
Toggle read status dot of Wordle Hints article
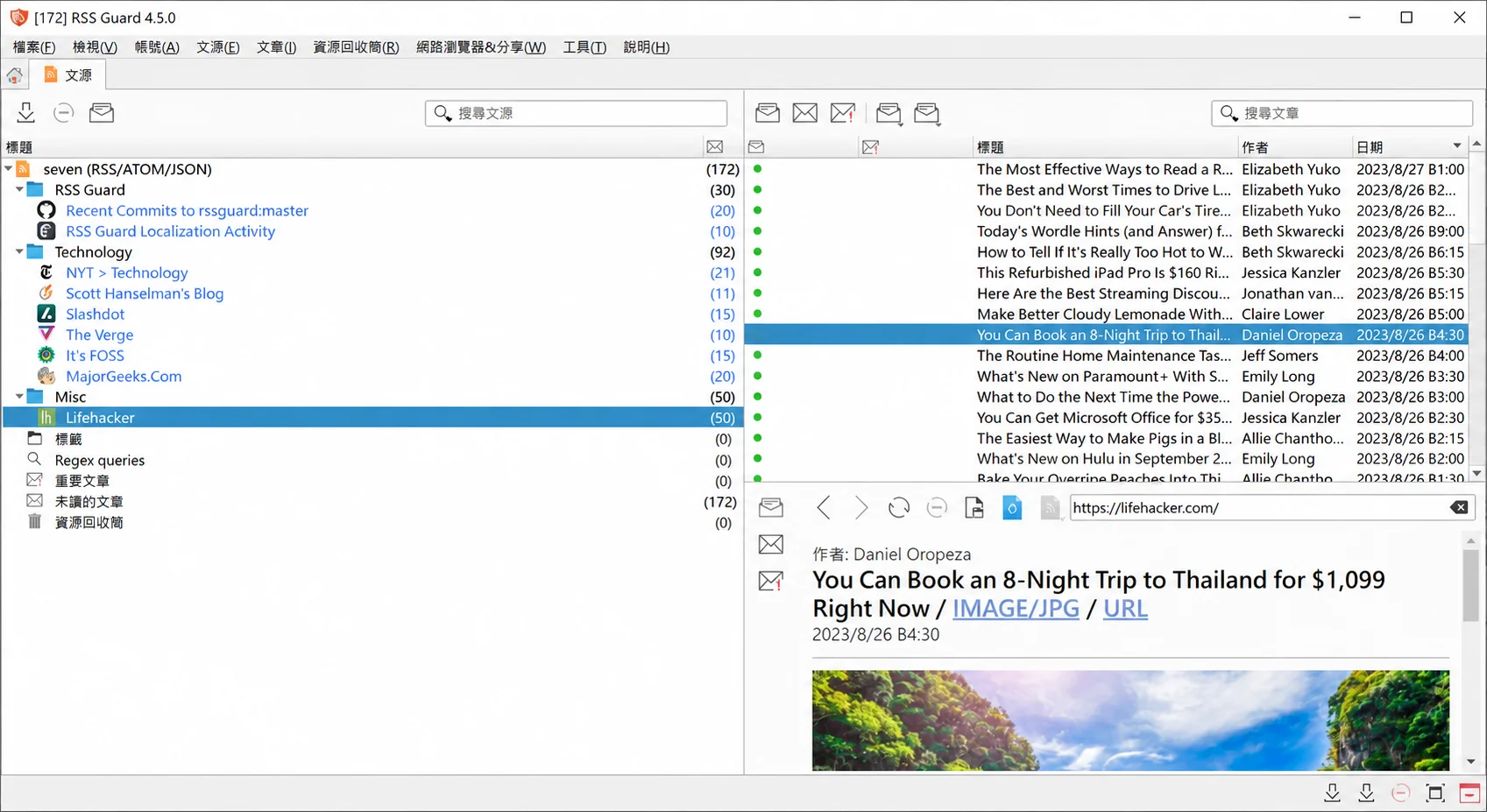pyautogui.click(x=757, y=231)
